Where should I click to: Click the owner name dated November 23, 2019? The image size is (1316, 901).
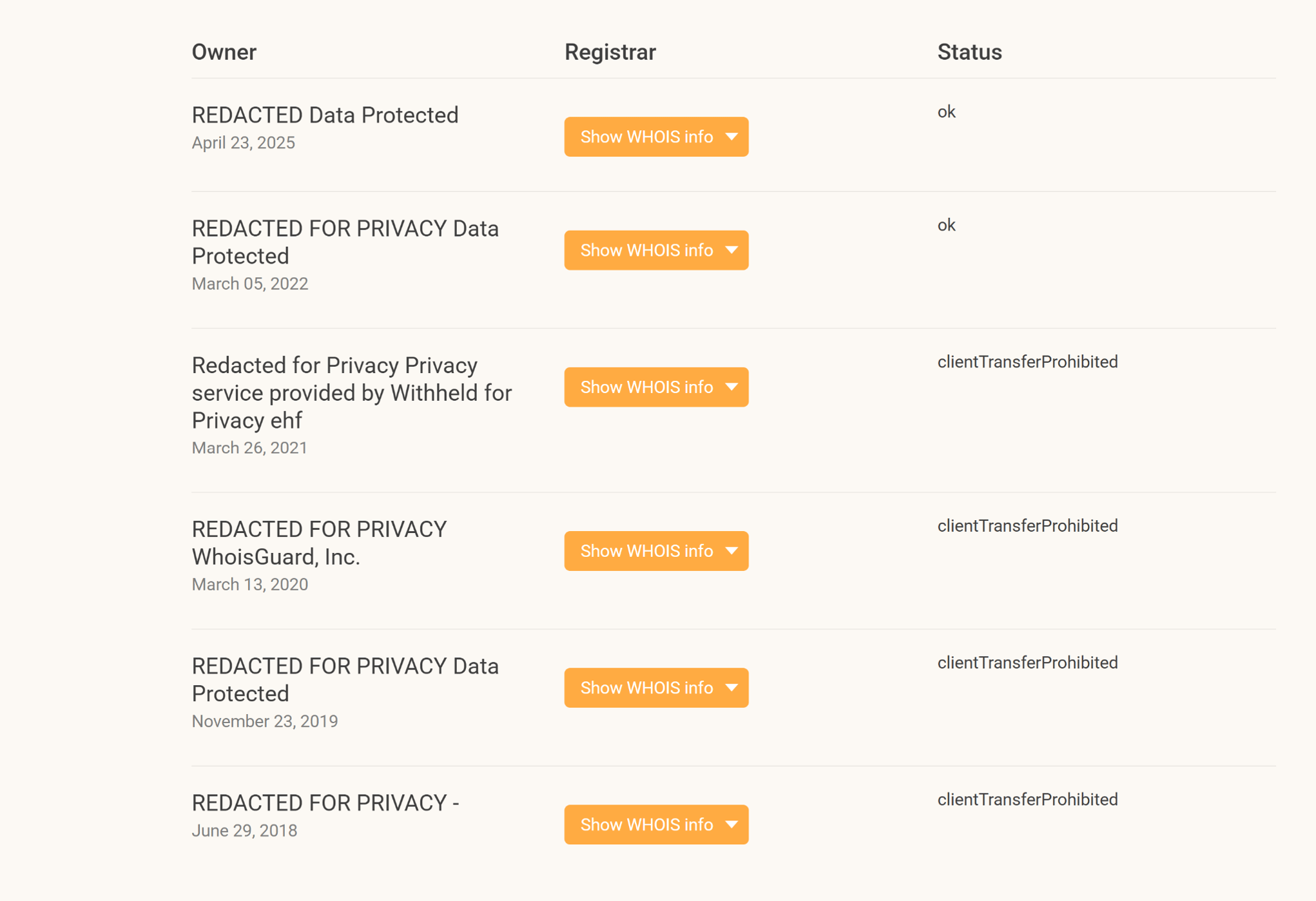click(345, 679)
